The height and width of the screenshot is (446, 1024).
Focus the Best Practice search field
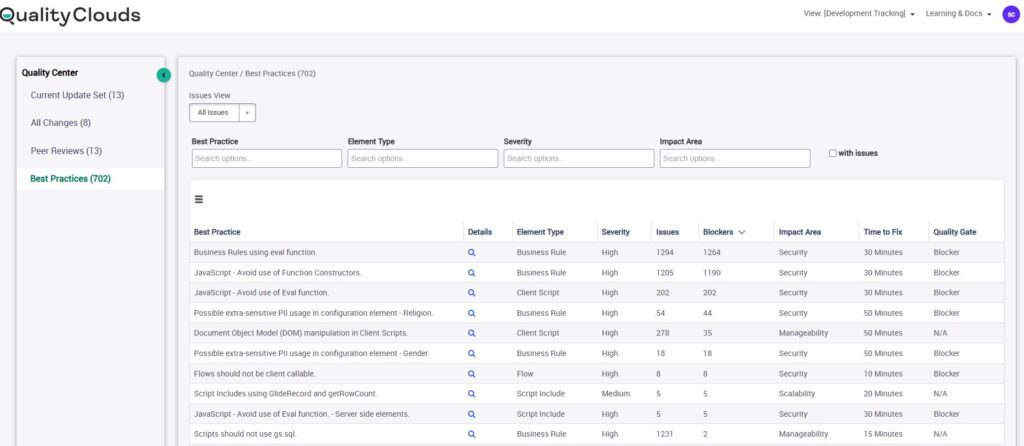(x=267, y=159)
